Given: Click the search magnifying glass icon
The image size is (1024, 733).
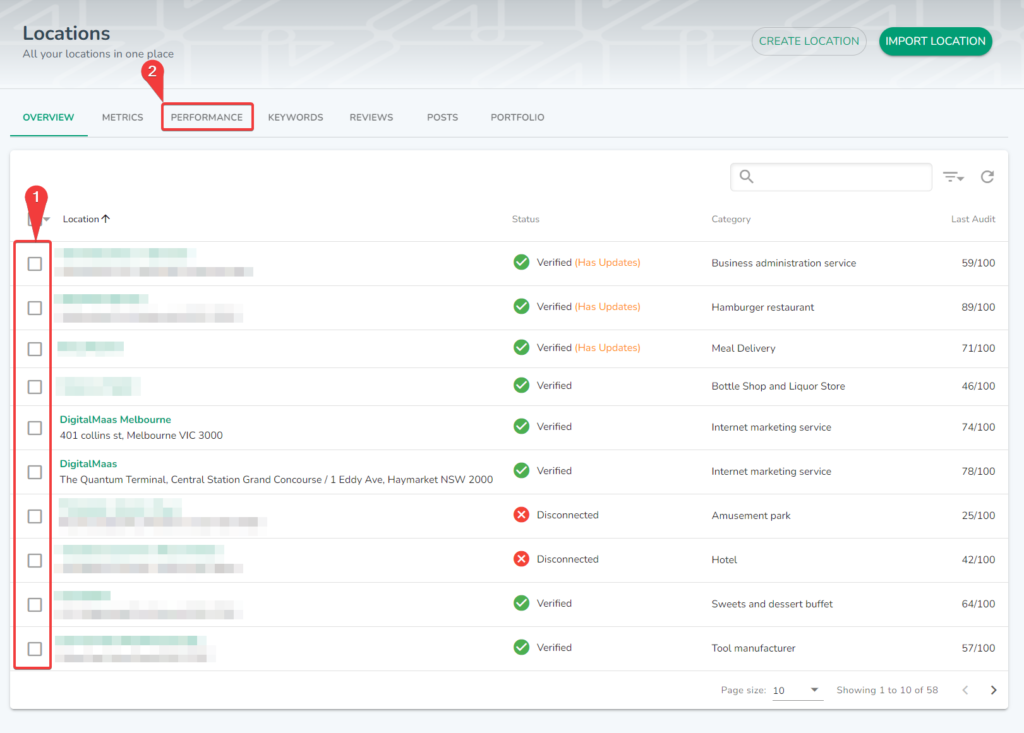Looking at the screenshot, I should pos(747,176).
